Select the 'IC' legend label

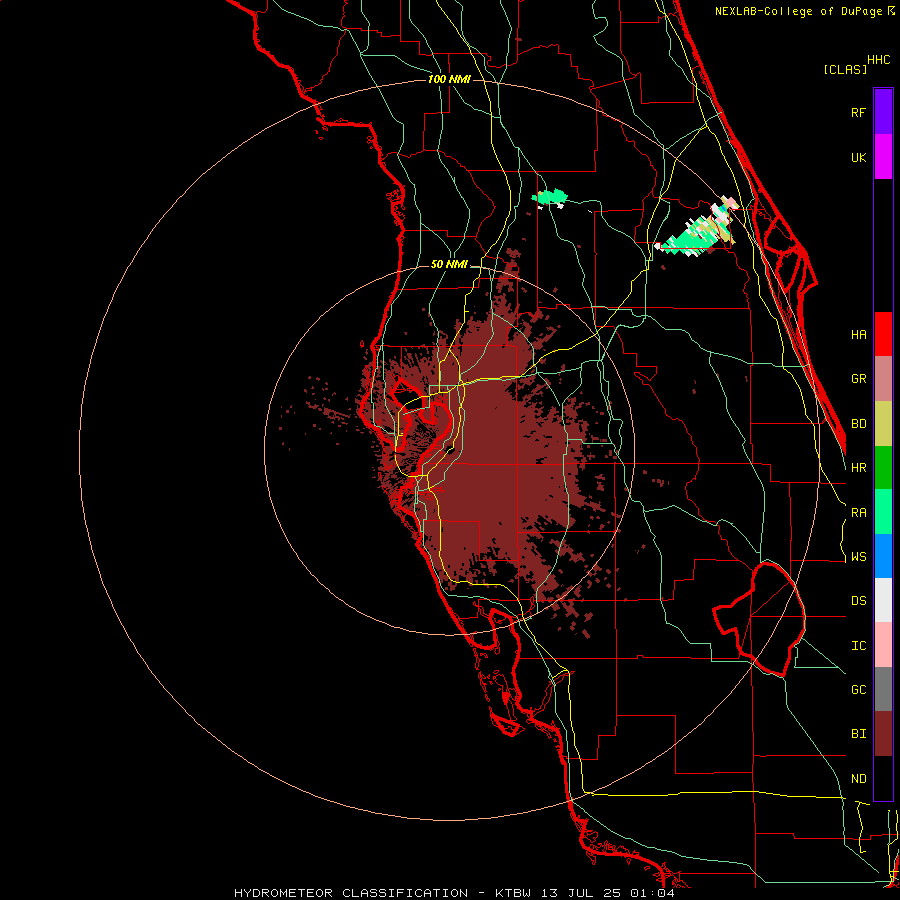[858, 646]
